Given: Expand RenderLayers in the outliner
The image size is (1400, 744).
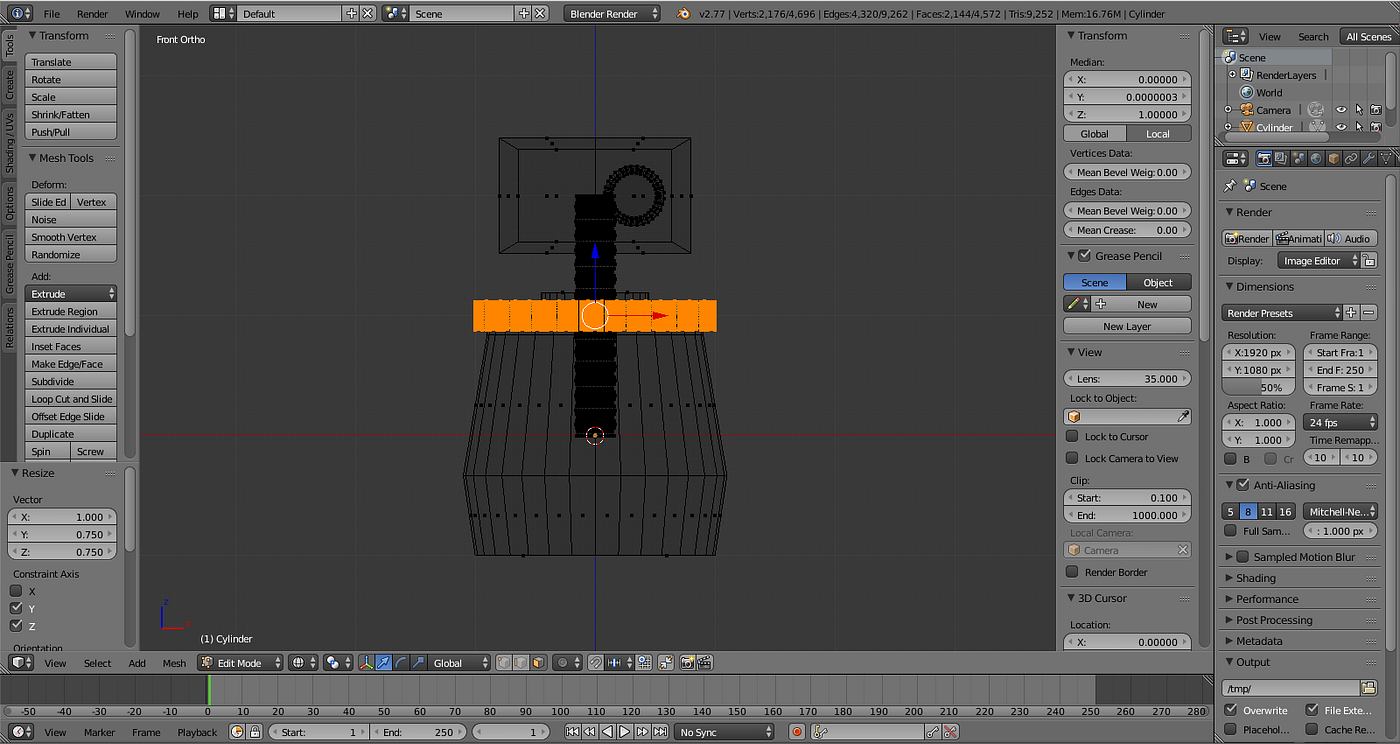Looking at the screenshot, I should tap(1232, 75).
